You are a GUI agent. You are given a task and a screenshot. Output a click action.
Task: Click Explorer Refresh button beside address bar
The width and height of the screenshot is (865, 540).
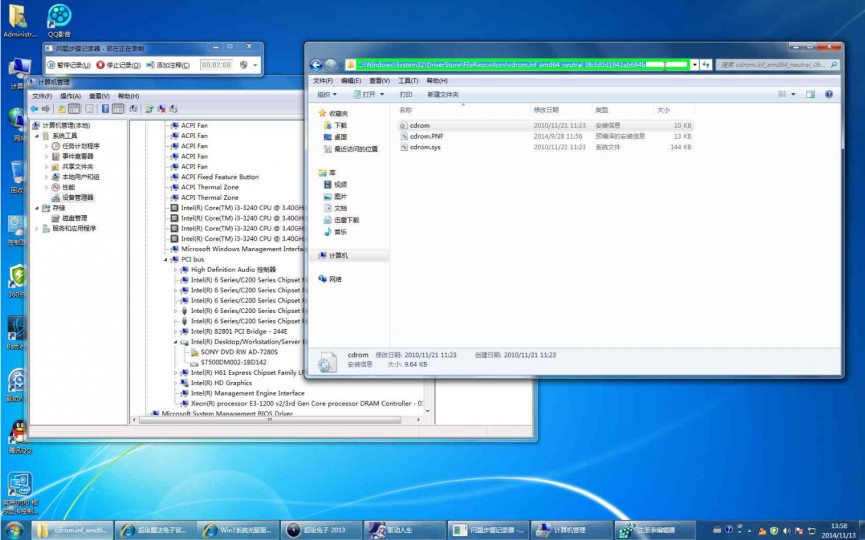[706, 65]
